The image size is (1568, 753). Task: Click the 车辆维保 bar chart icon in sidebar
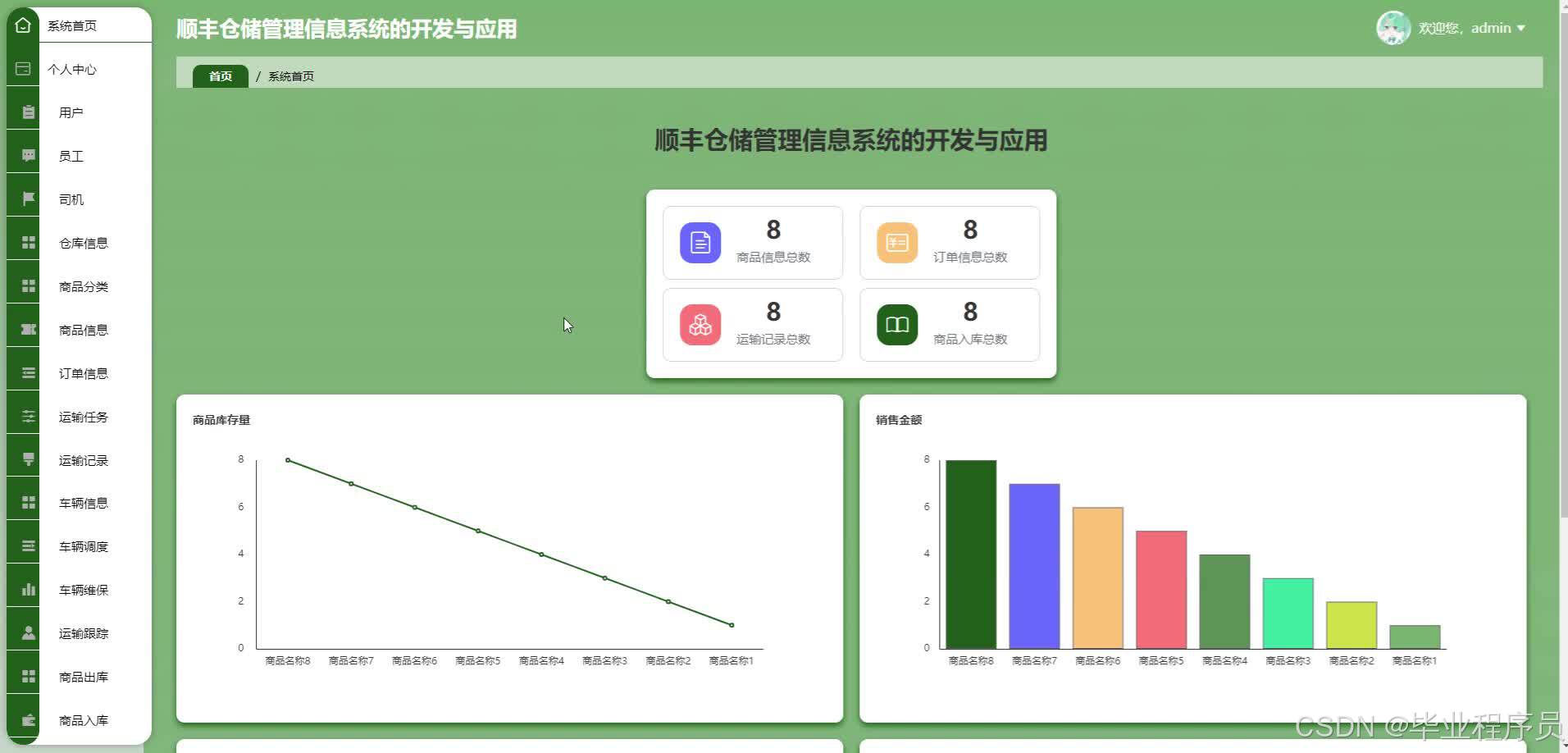(27, 589)
